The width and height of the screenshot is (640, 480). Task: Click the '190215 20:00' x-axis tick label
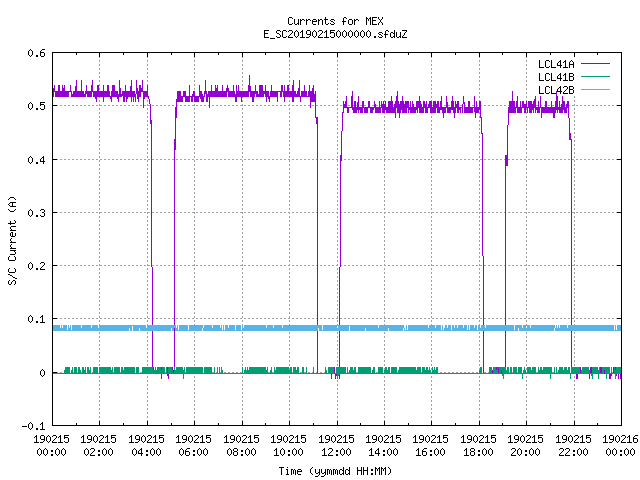pyautogui.click(x=525, y=445)
